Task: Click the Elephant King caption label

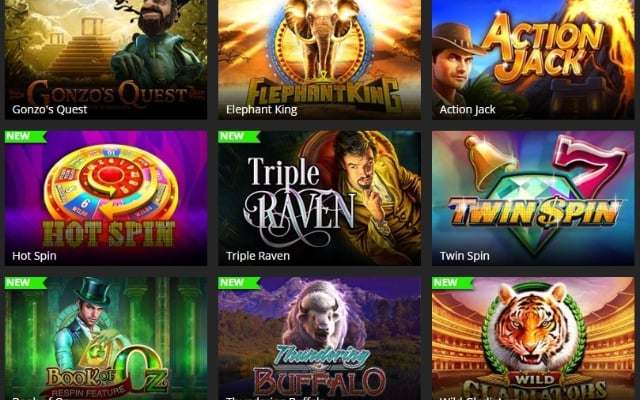Action: click(261, 110)
